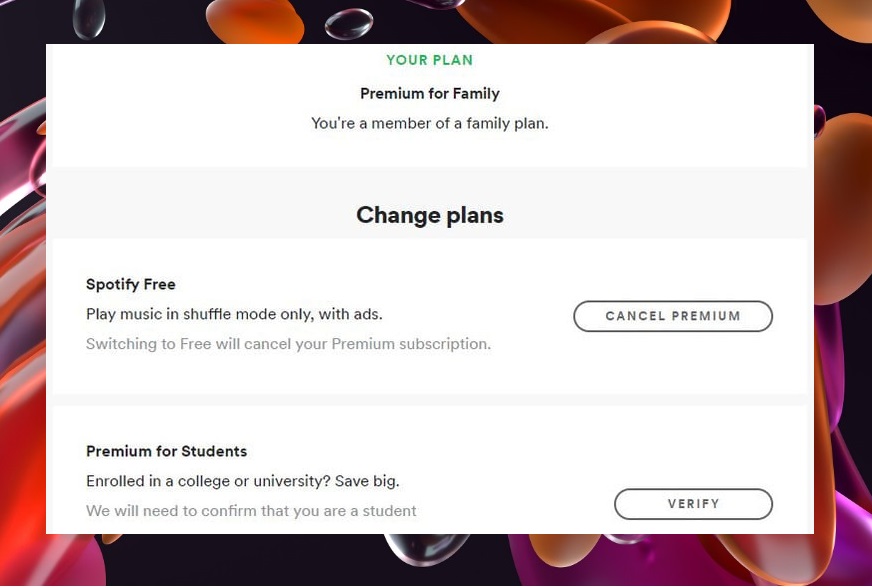Click the CANCEL PREMIUM button
The height and width of the screenshot is (588, 872).
pos(672,316)
